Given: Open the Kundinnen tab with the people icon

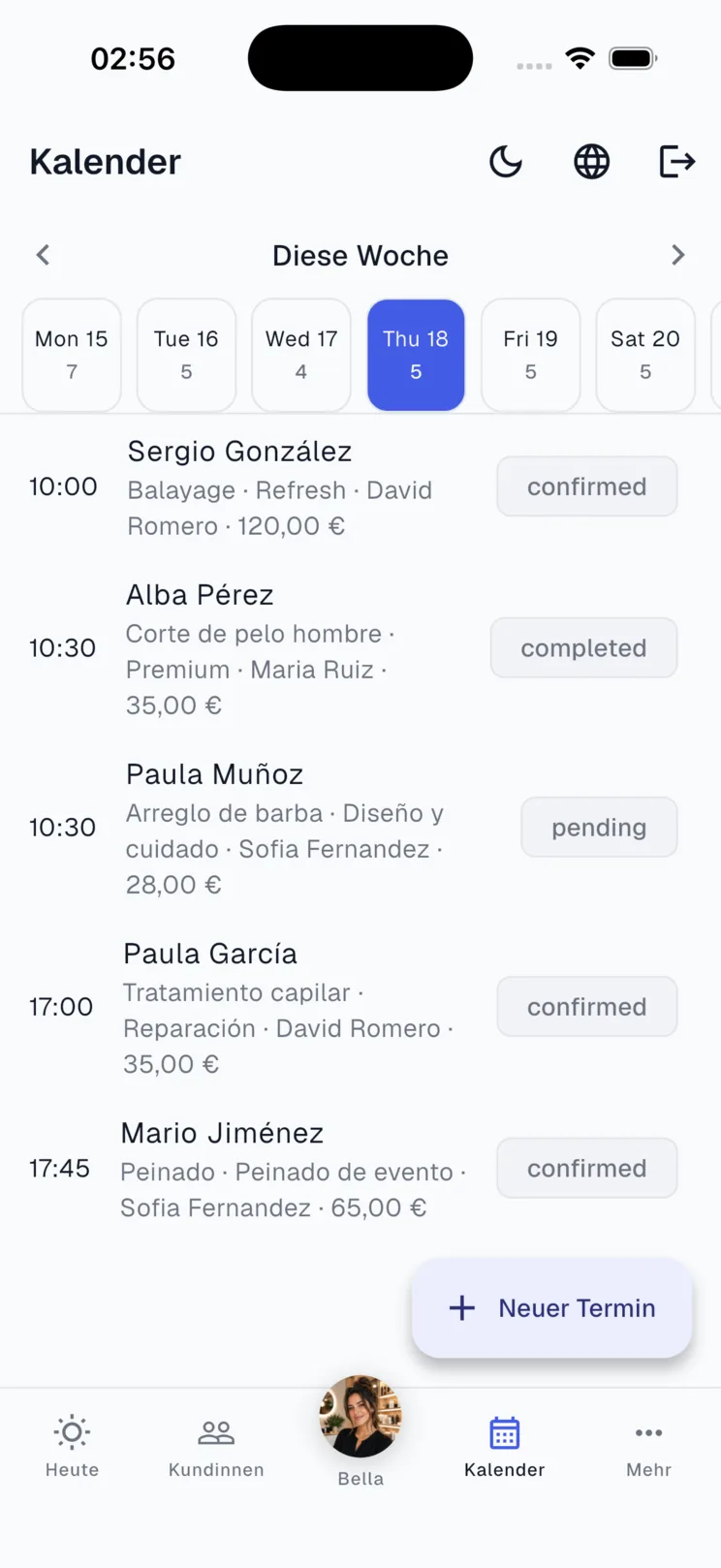Looking at the screenshot, I should click(x=216, y=1431).
